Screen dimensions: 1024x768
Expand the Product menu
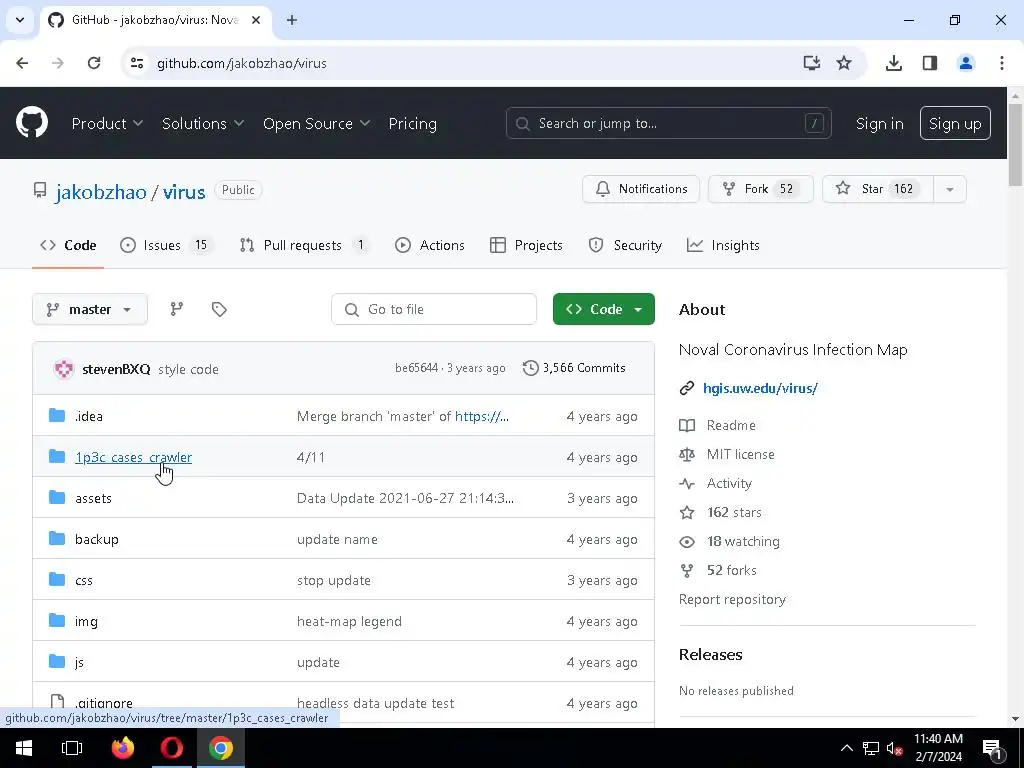(x=107, y=123)
